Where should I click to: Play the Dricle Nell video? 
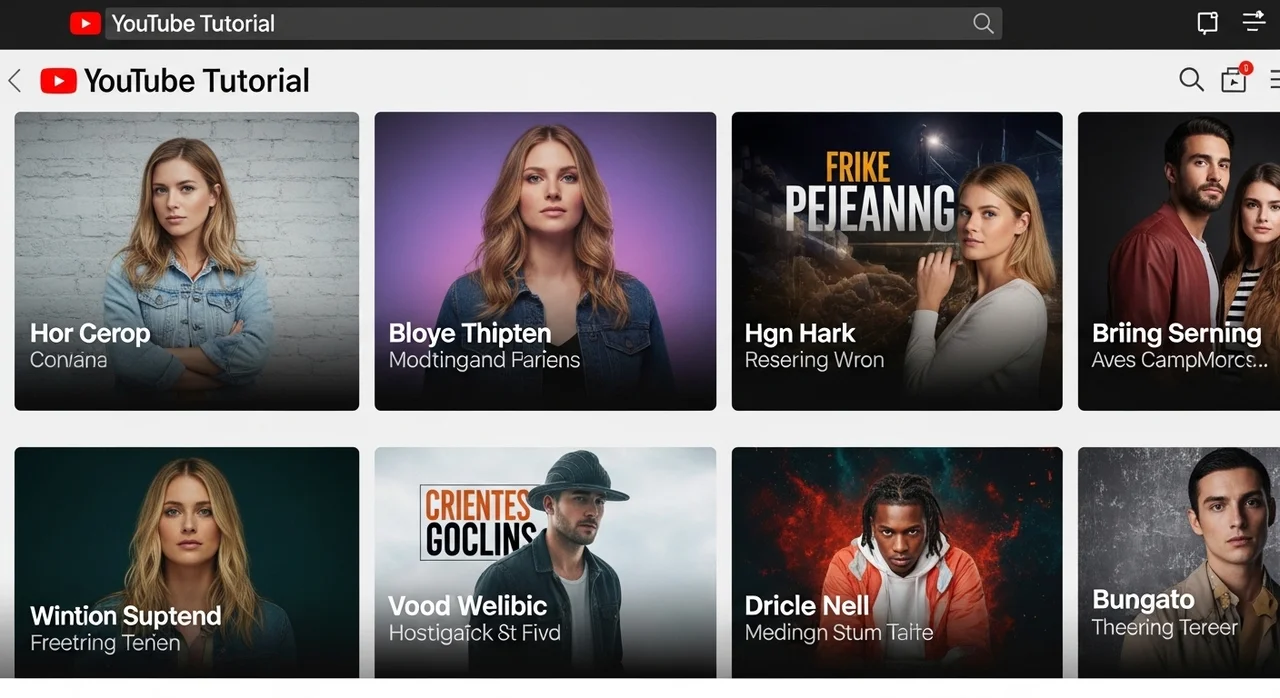(897, 562)
